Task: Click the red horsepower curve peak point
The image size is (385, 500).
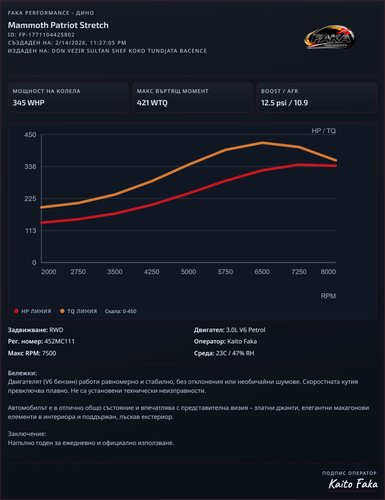Action: pos(299,165)
